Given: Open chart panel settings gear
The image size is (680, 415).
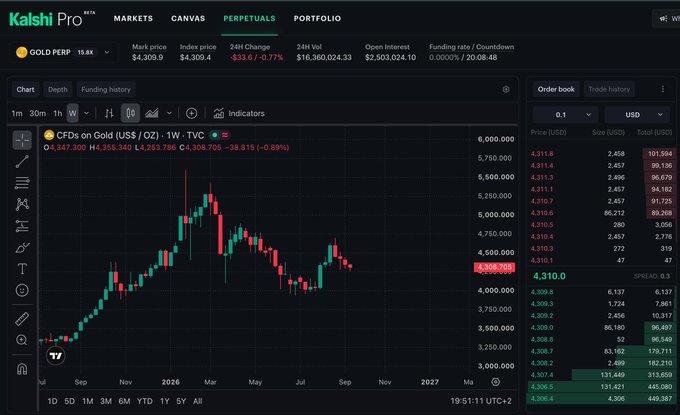Looking at the screenshot, I should 506,89.
